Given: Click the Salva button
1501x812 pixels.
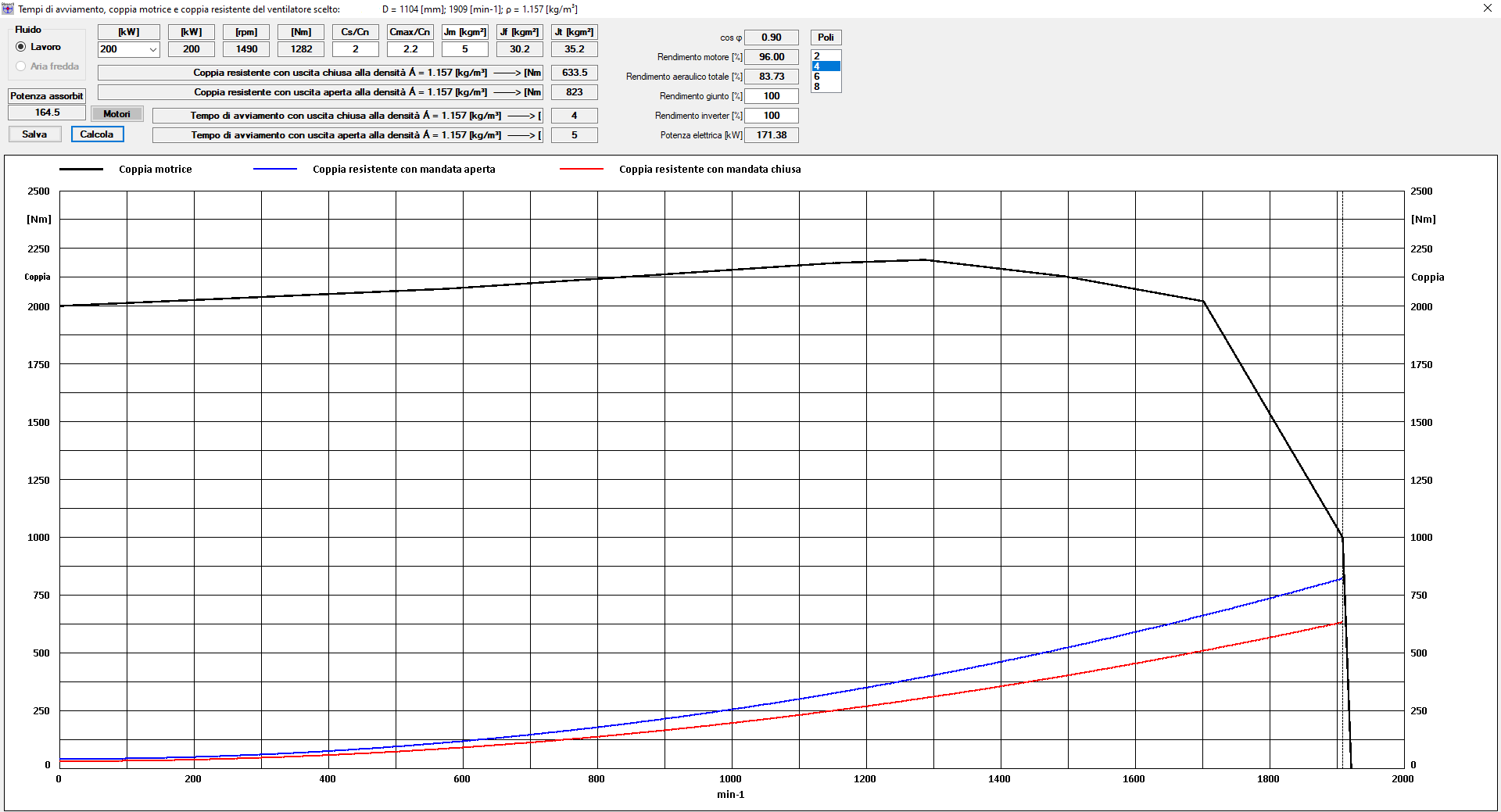Looking at the screenshot, I should coord(34,134).
